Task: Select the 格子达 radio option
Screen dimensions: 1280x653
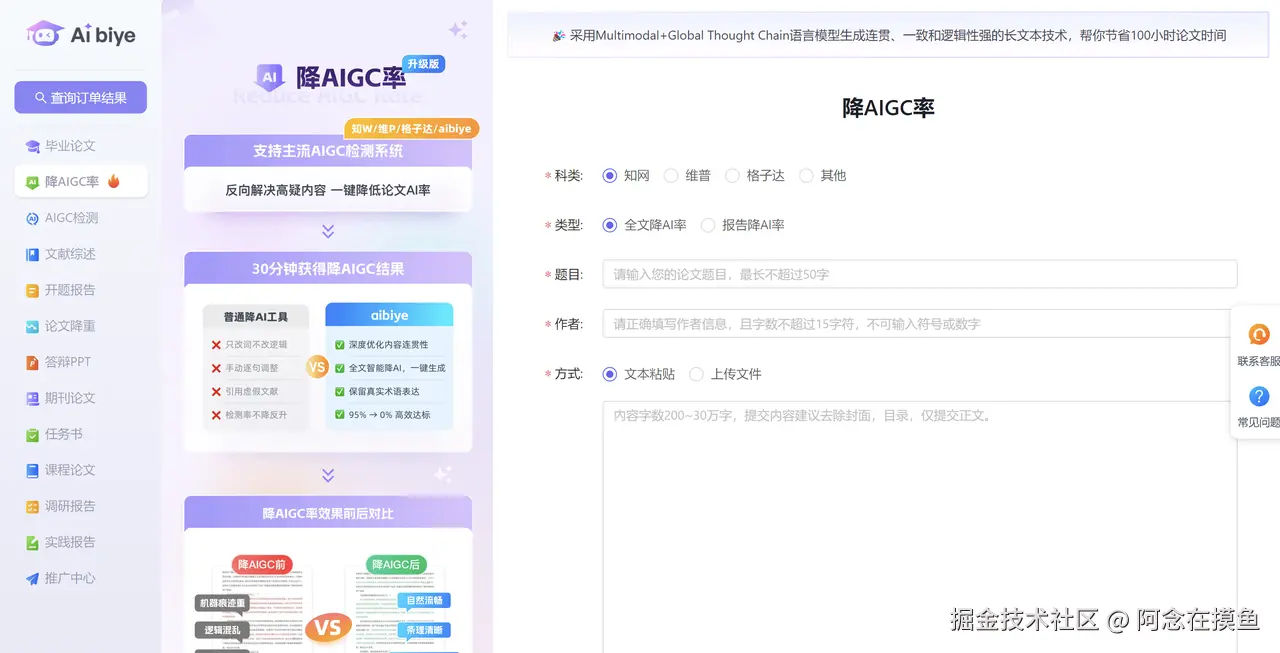Action: point(732,175)
